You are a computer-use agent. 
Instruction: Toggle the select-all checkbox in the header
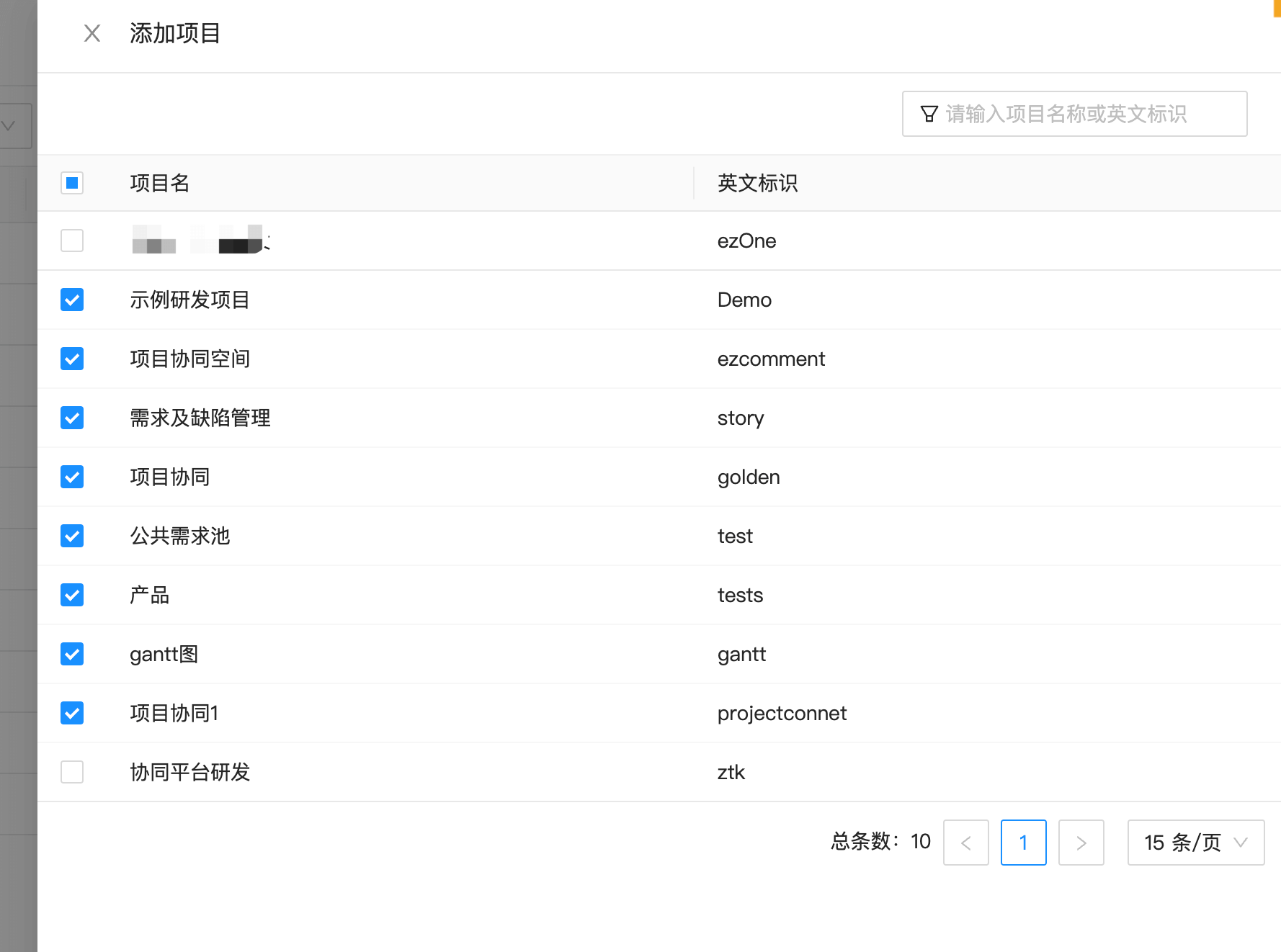pyautogui.click(x=72, y=183)
